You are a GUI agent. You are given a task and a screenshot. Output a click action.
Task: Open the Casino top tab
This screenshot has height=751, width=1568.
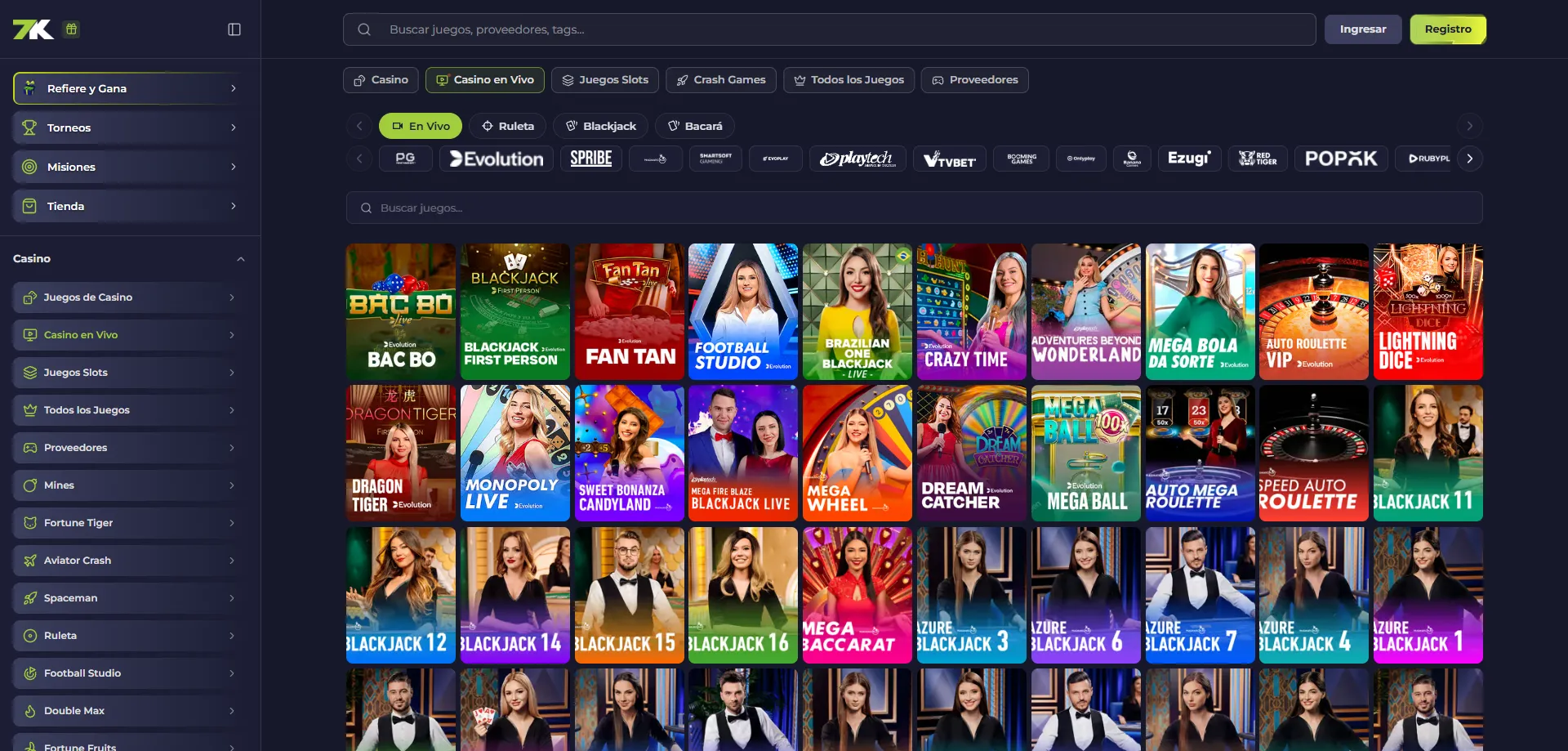(x=381, y=80)
